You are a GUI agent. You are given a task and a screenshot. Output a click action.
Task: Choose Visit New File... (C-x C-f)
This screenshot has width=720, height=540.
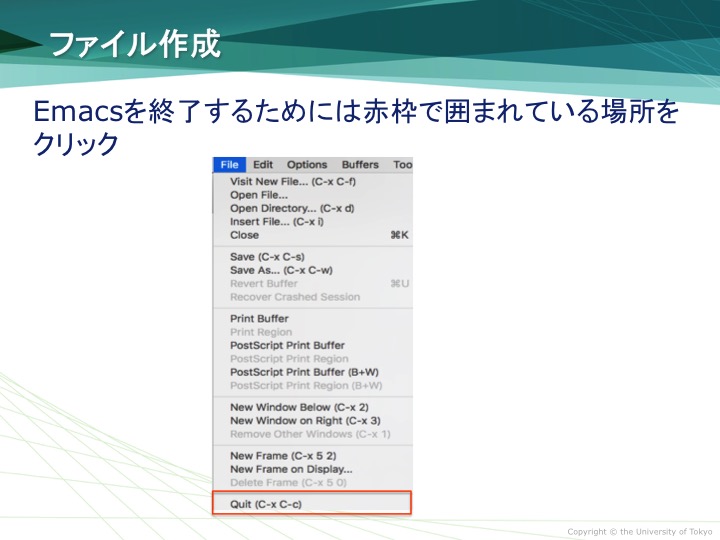(313, 181)
